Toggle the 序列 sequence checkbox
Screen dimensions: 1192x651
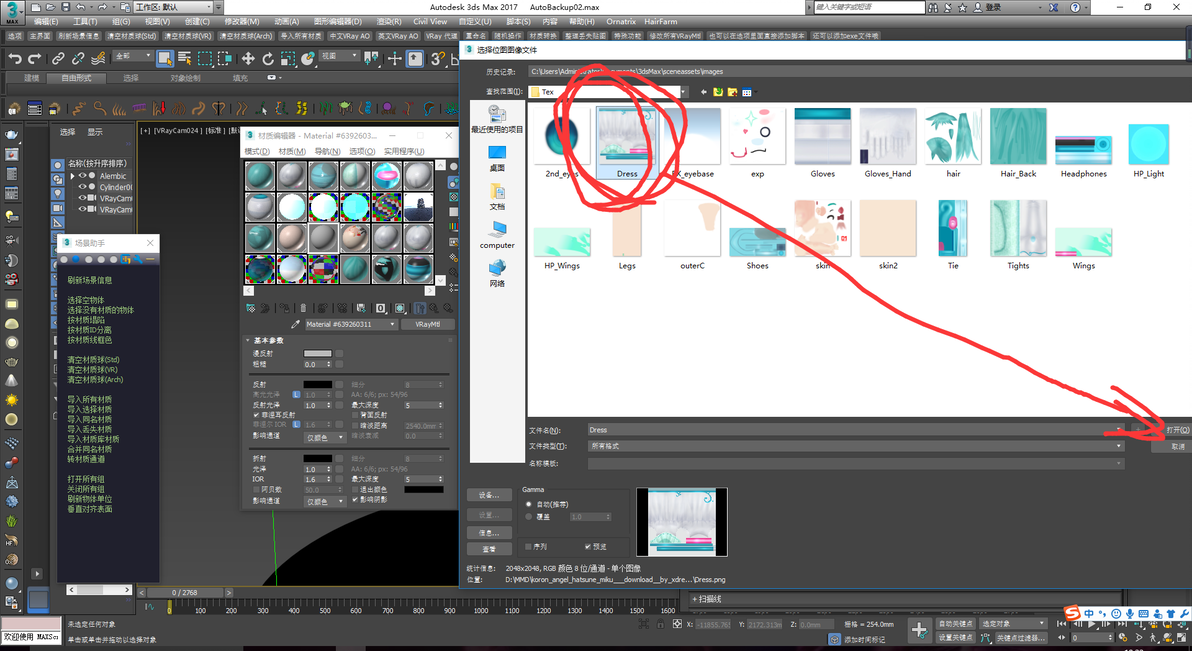tap(529, 546)
